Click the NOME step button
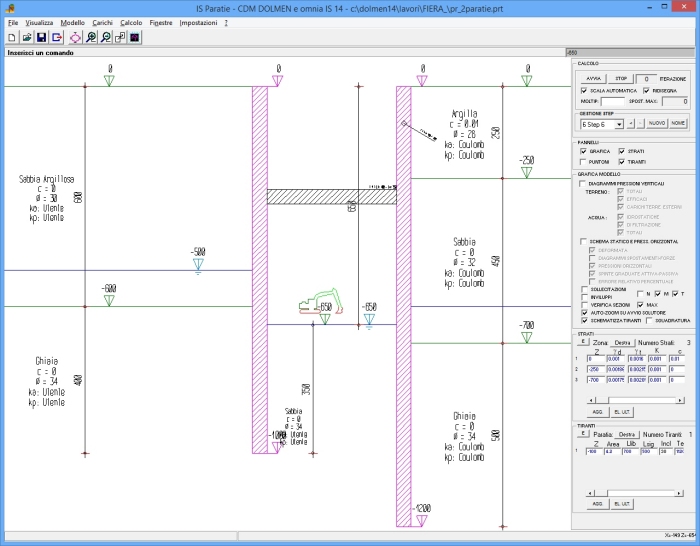700x546 pixels. (678, 123)
